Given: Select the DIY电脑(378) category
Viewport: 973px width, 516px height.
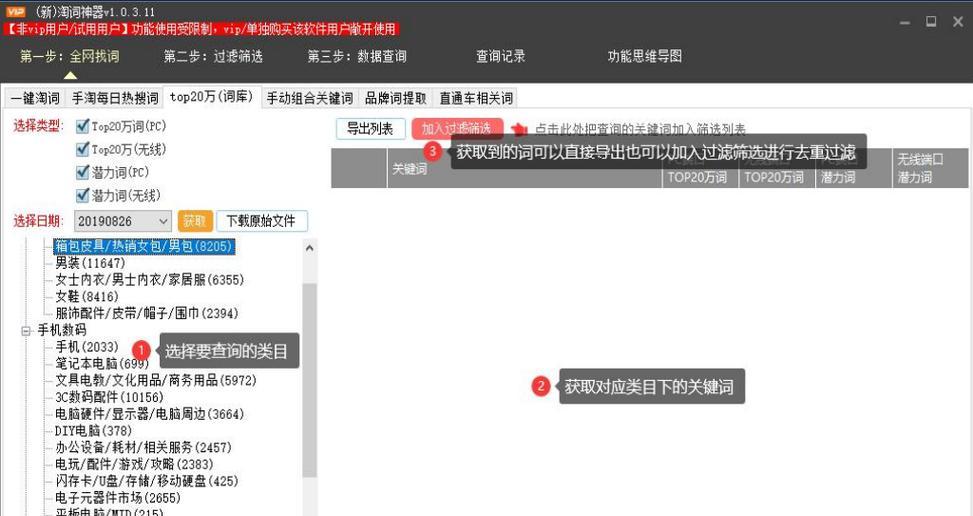Looking at the screenshot, I should tap(93, 430).
